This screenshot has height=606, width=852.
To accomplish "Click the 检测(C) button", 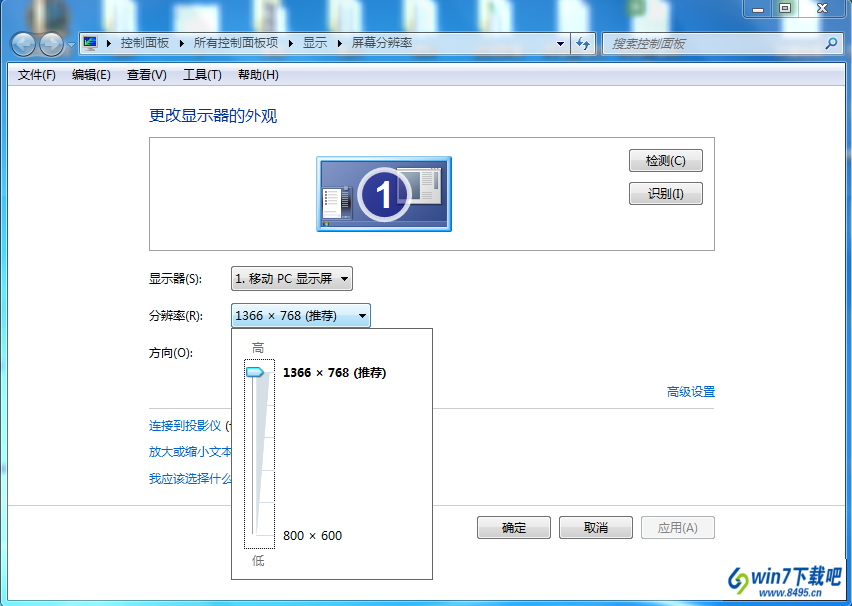I will 666,161.
